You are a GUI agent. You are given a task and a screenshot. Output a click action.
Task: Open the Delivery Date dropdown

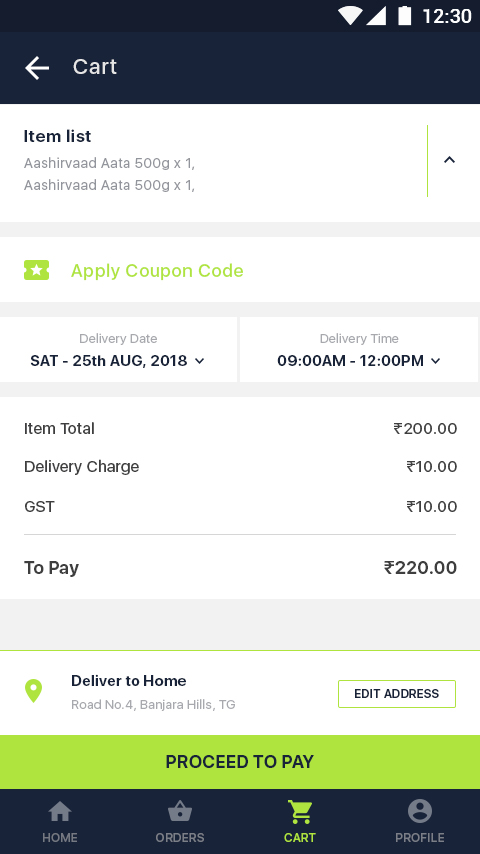[118, 350]
